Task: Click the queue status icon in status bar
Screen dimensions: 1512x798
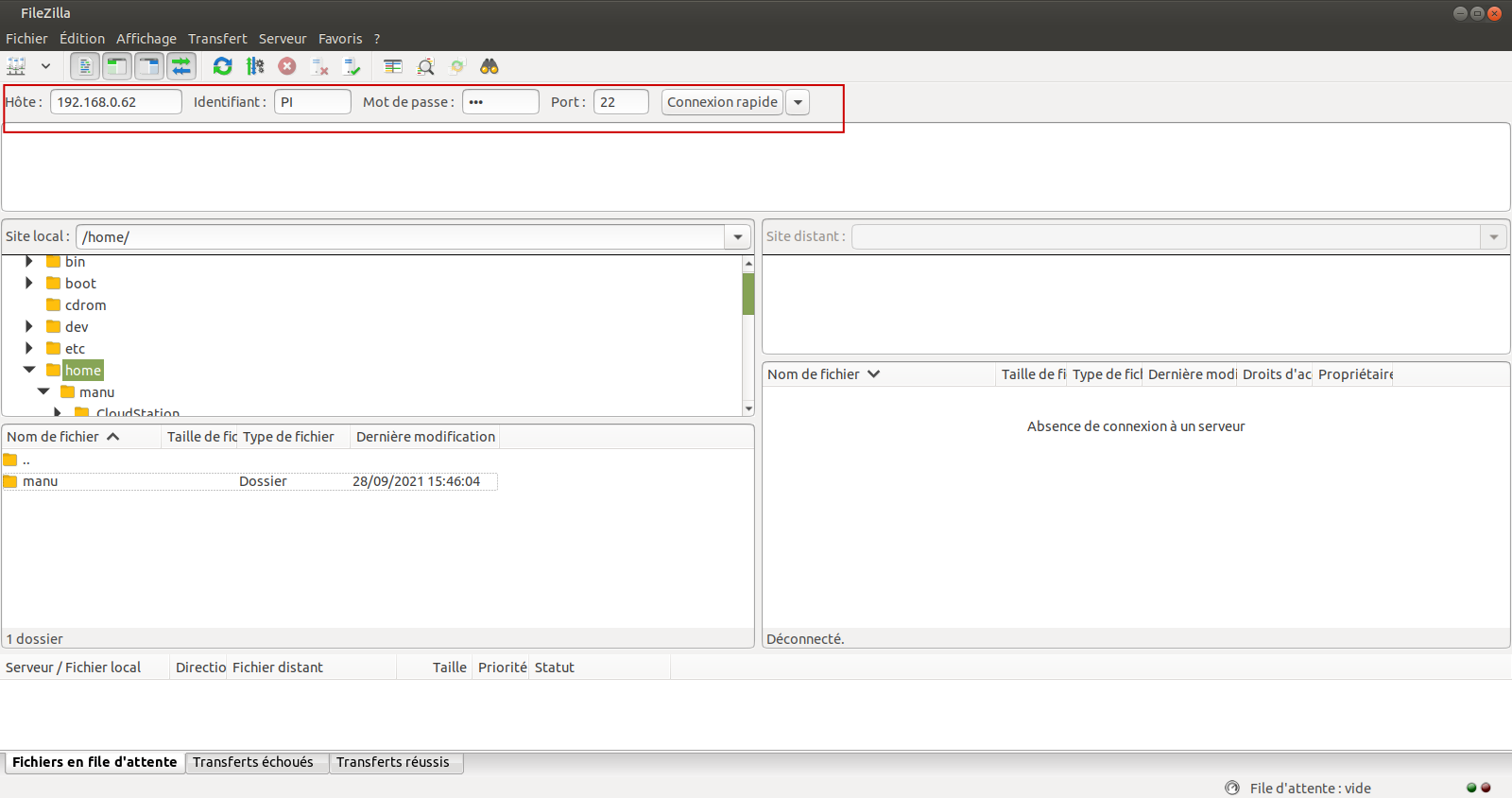Action: 1232,788
